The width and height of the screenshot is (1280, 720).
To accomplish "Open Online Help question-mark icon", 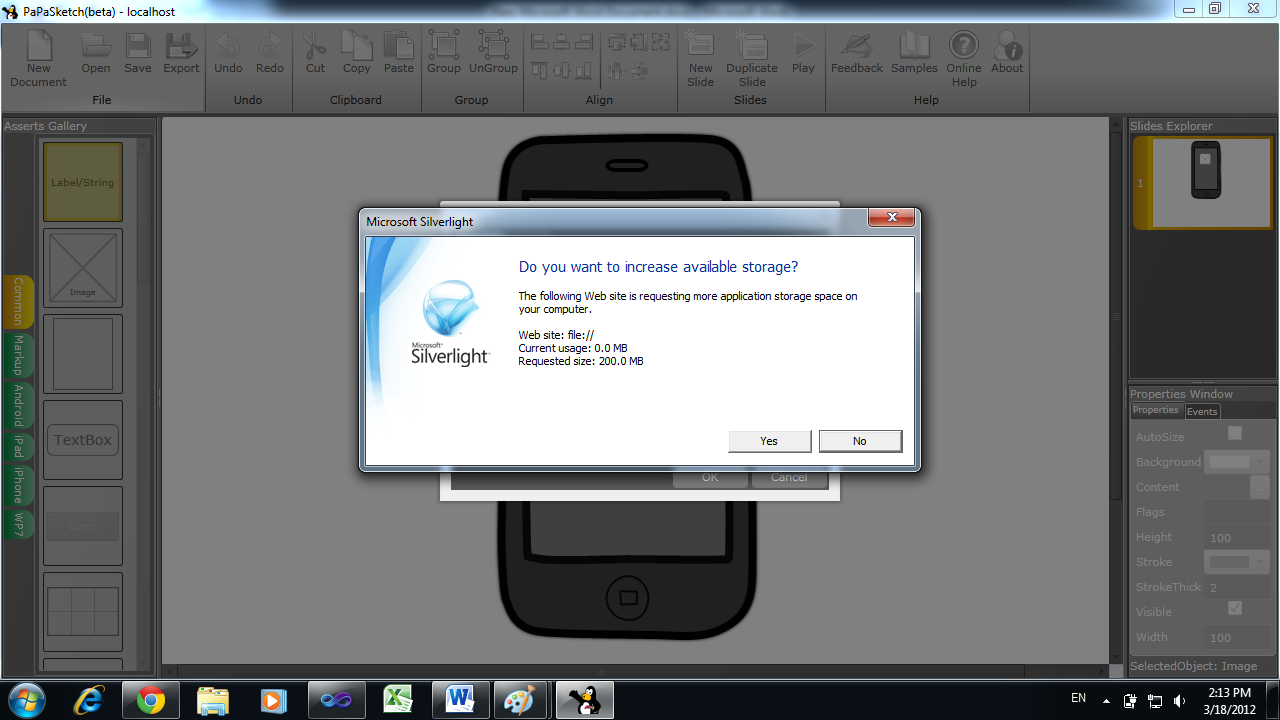I will point(964,45).
